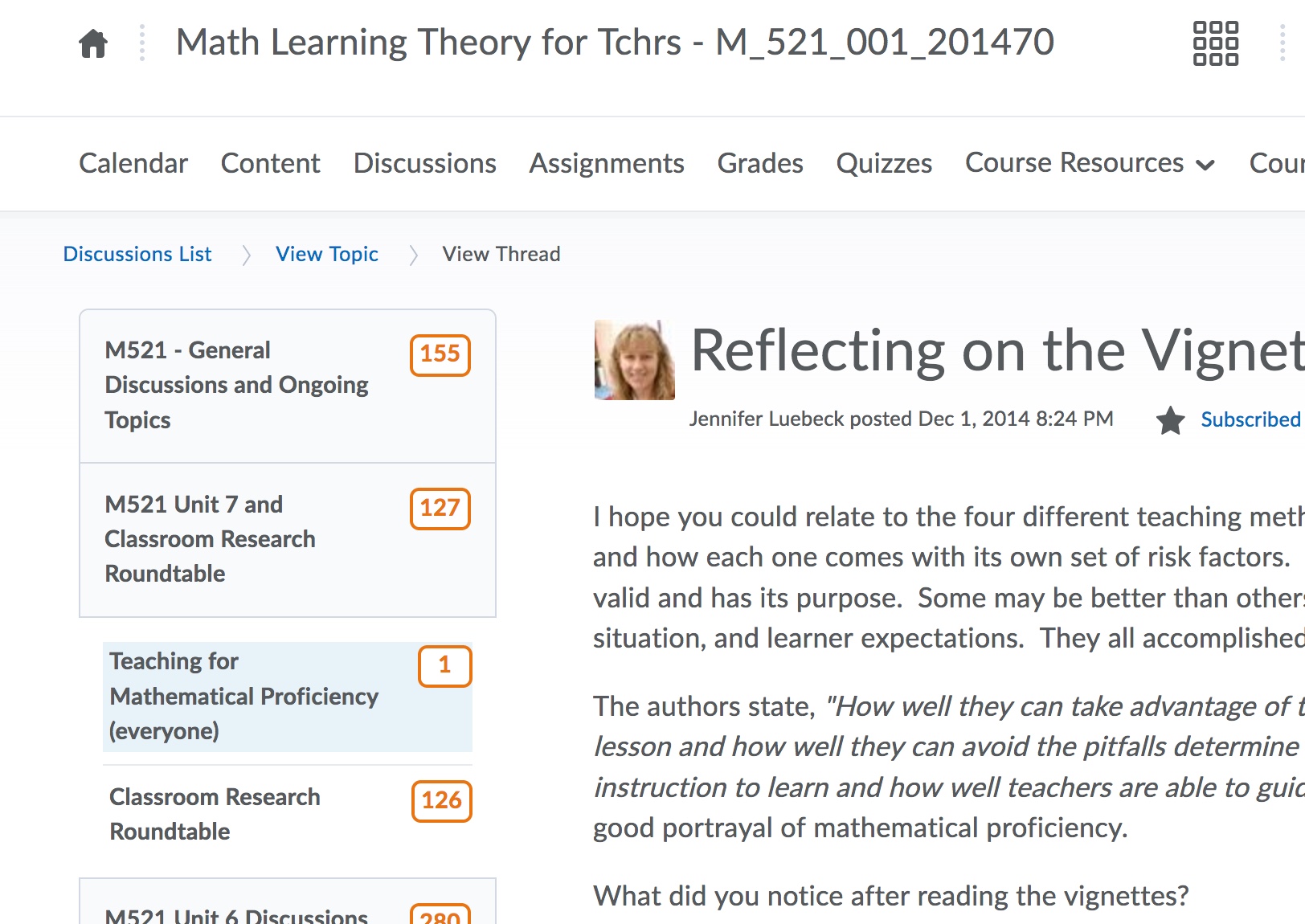Click the subscribed star icon

click(1170, 420)
